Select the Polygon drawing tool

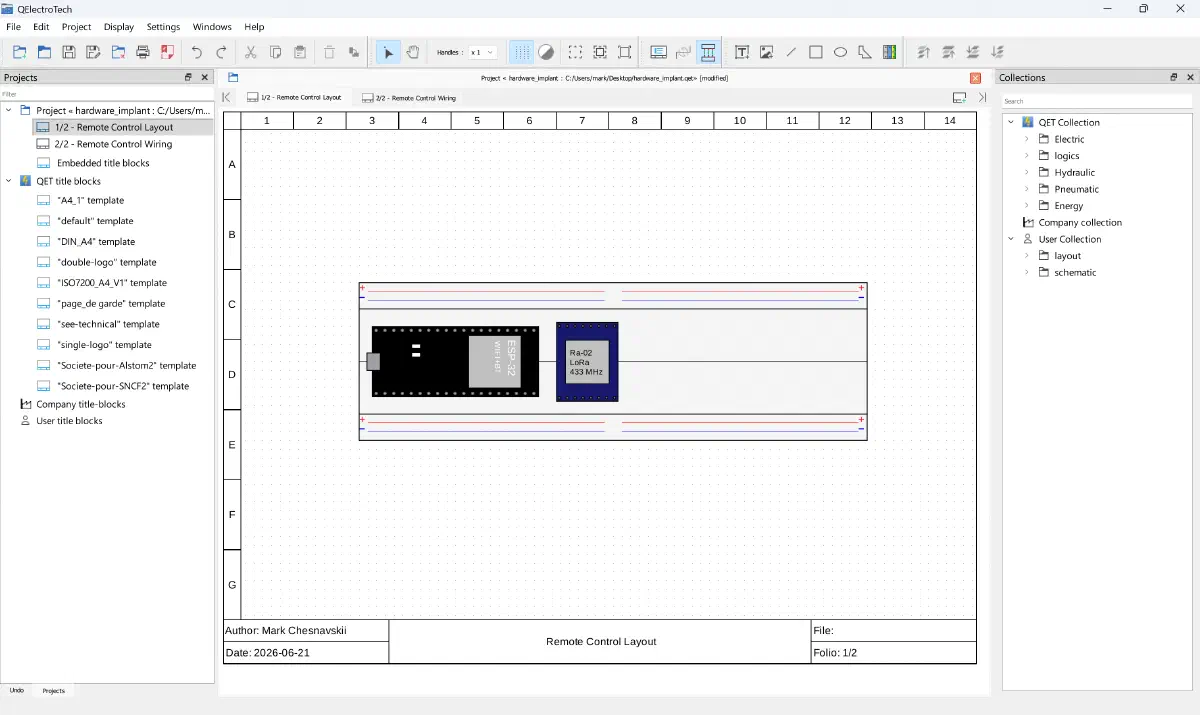coord(865,52)
